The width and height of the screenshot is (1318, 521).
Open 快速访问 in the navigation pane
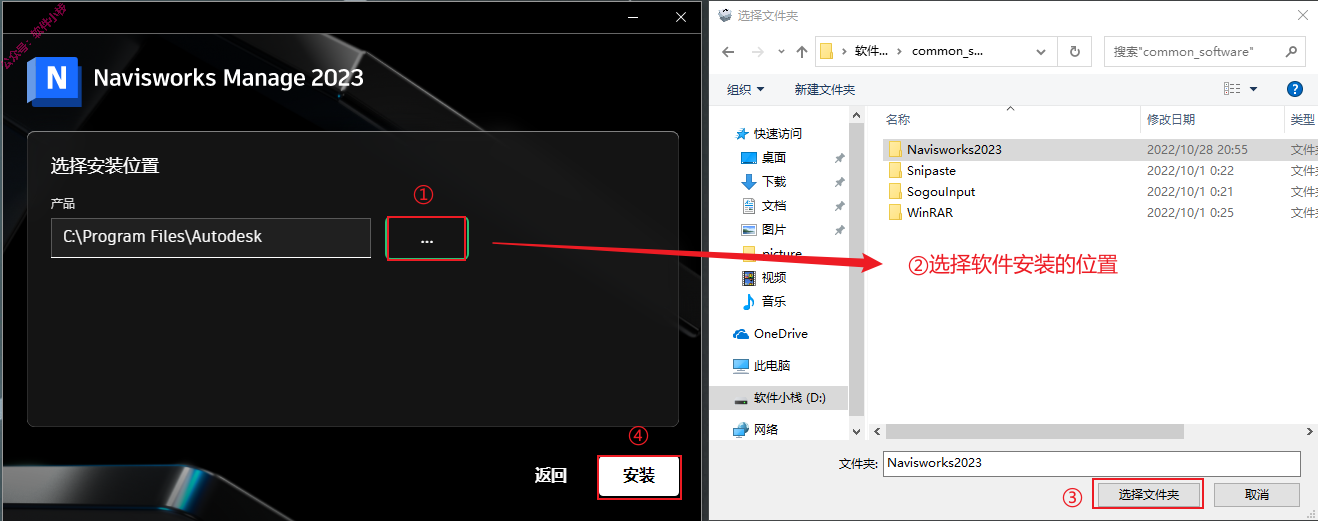778,133
